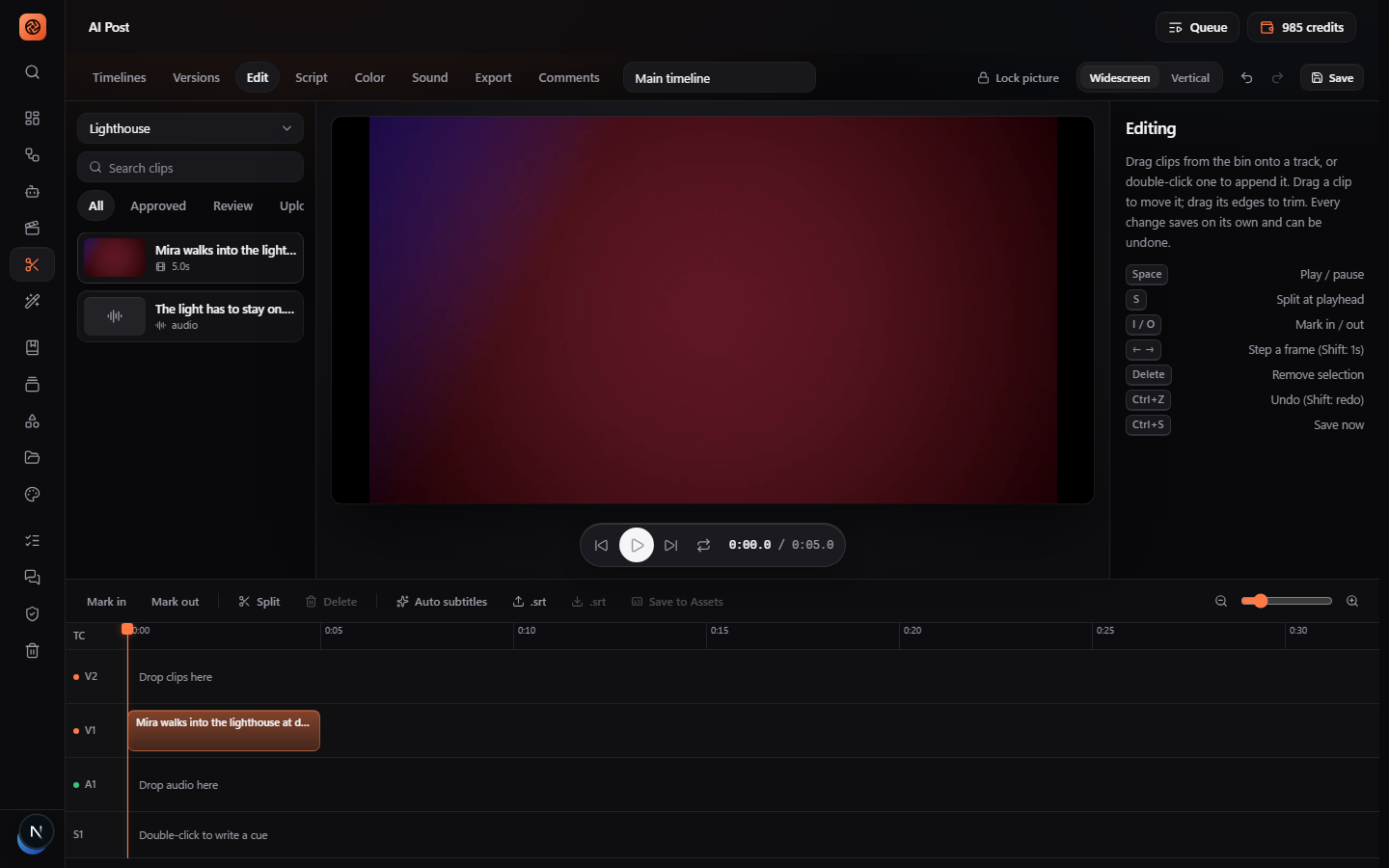Click the Search clips input field
This screenshot has width=1389, height=868.
[x=190, y=167]
